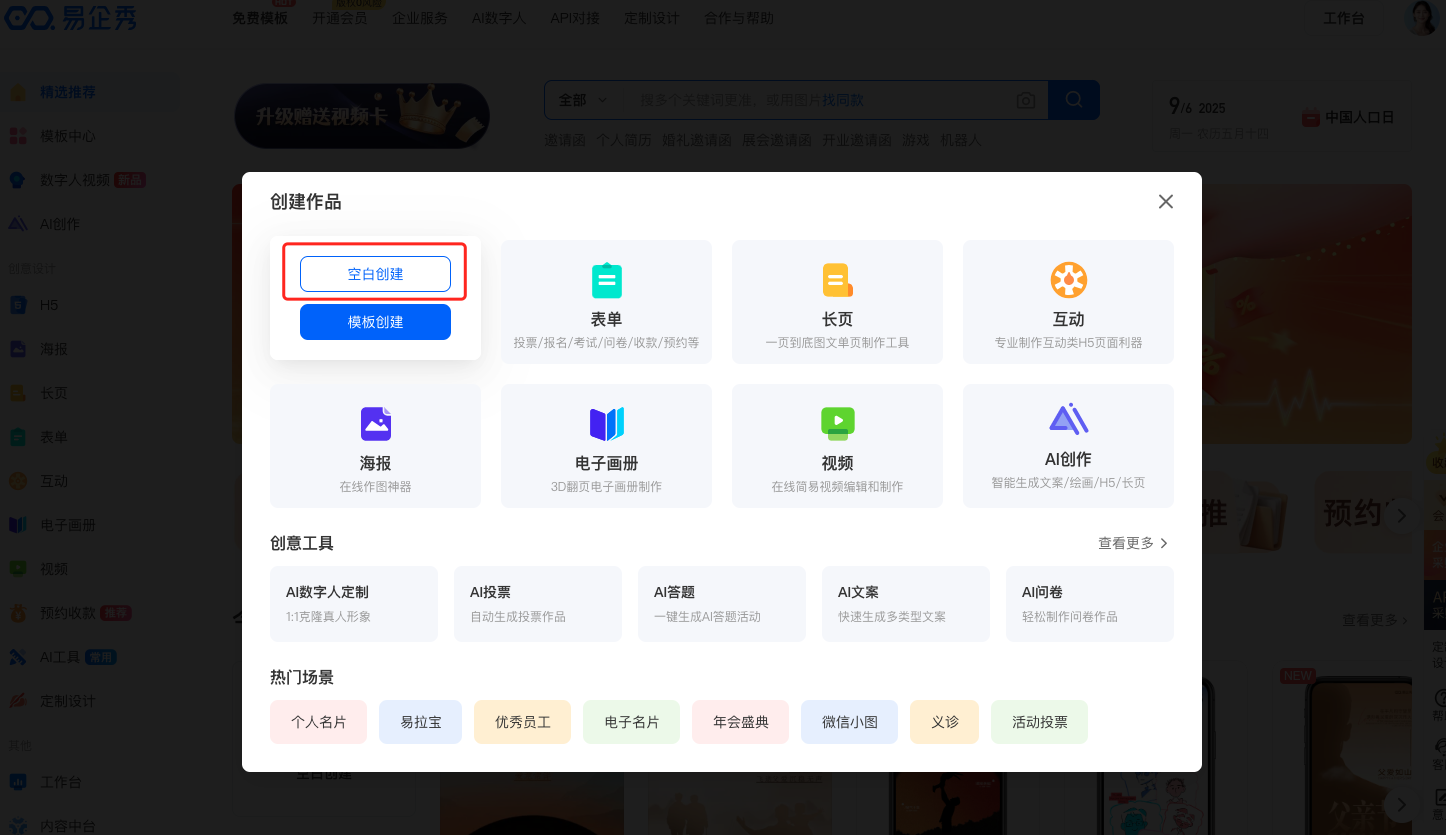Click the 海报 poster icon

(x=375, y=424)
